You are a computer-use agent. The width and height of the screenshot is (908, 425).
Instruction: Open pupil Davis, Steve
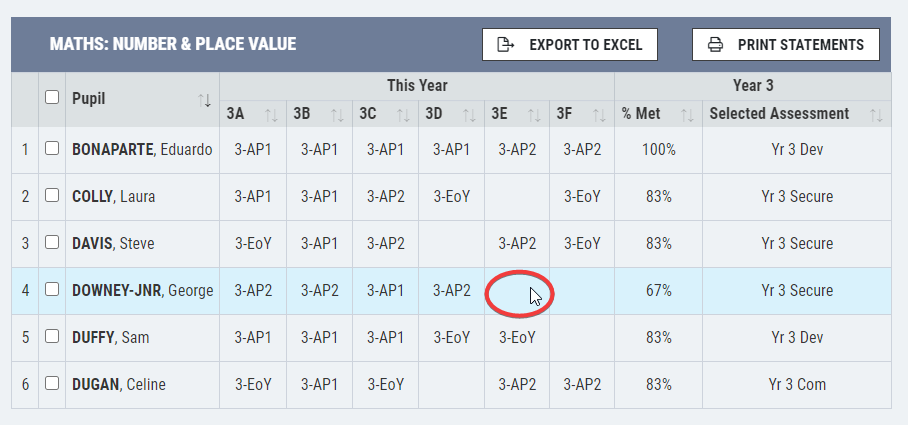pos(113,243)
